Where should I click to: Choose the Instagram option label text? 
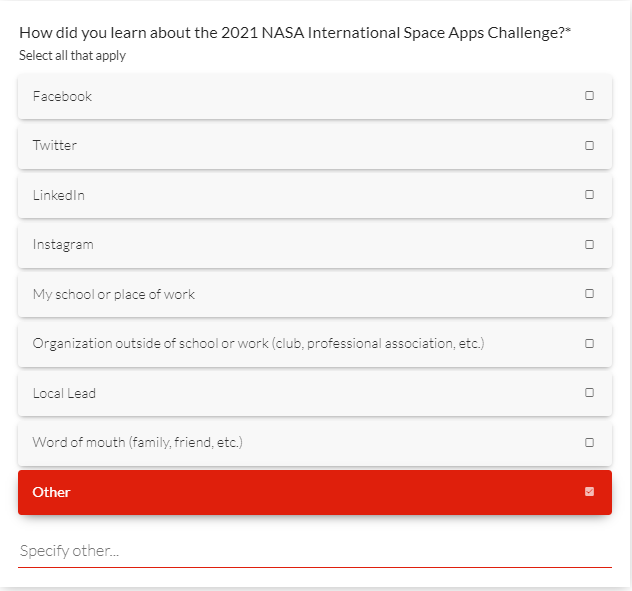[63, 244]
